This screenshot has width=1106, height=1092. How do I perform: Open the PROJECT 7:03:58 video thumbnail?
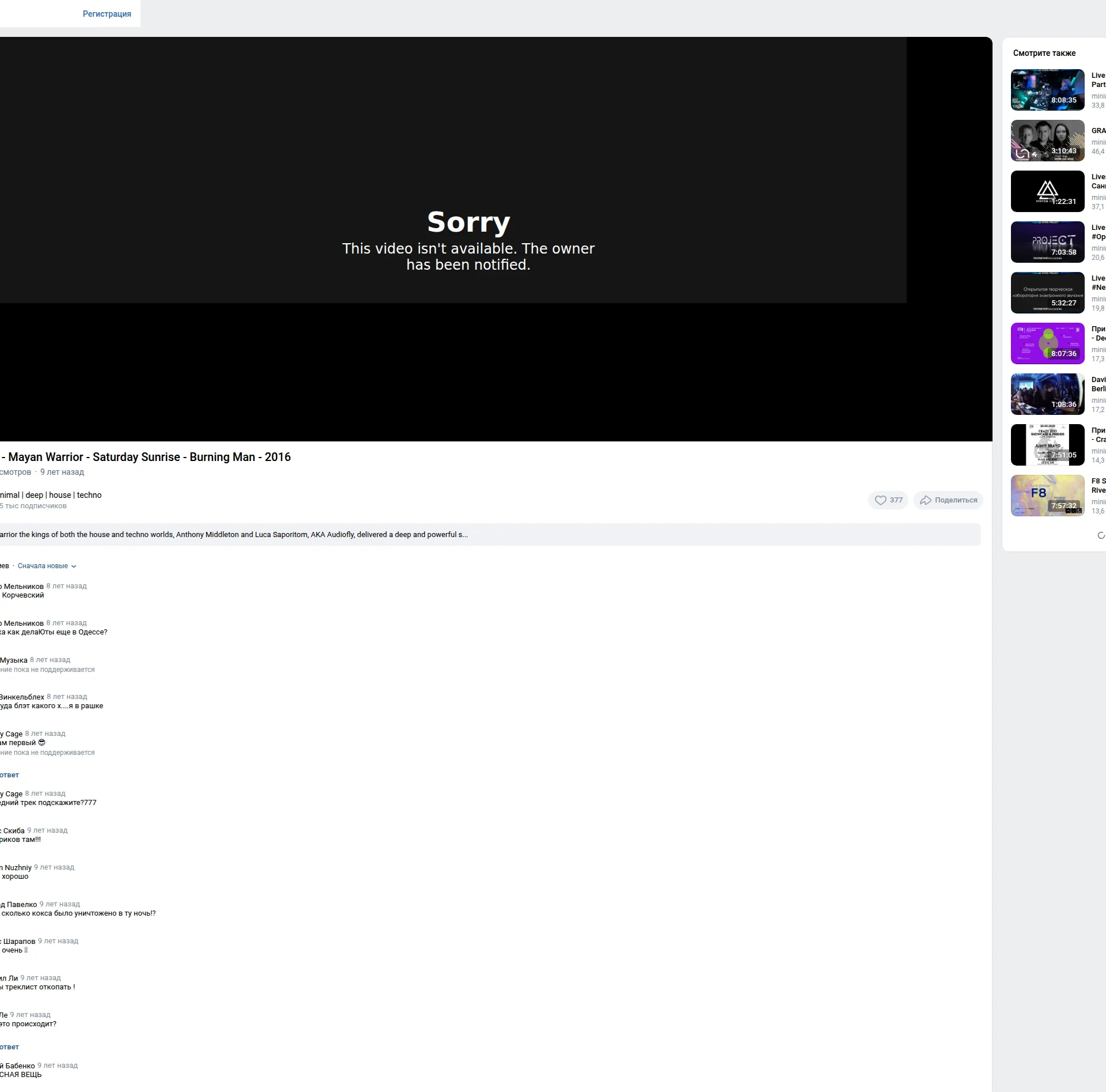pos(1048,242)
